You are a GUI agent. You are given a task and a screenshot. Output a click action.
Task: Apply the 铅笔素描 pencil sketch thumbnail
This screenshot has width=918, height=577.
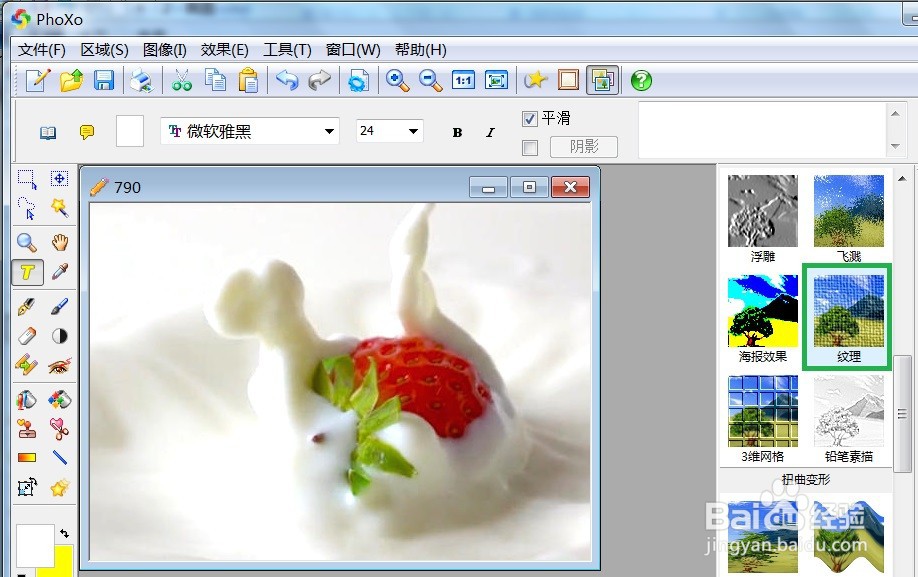pos(848,411)
